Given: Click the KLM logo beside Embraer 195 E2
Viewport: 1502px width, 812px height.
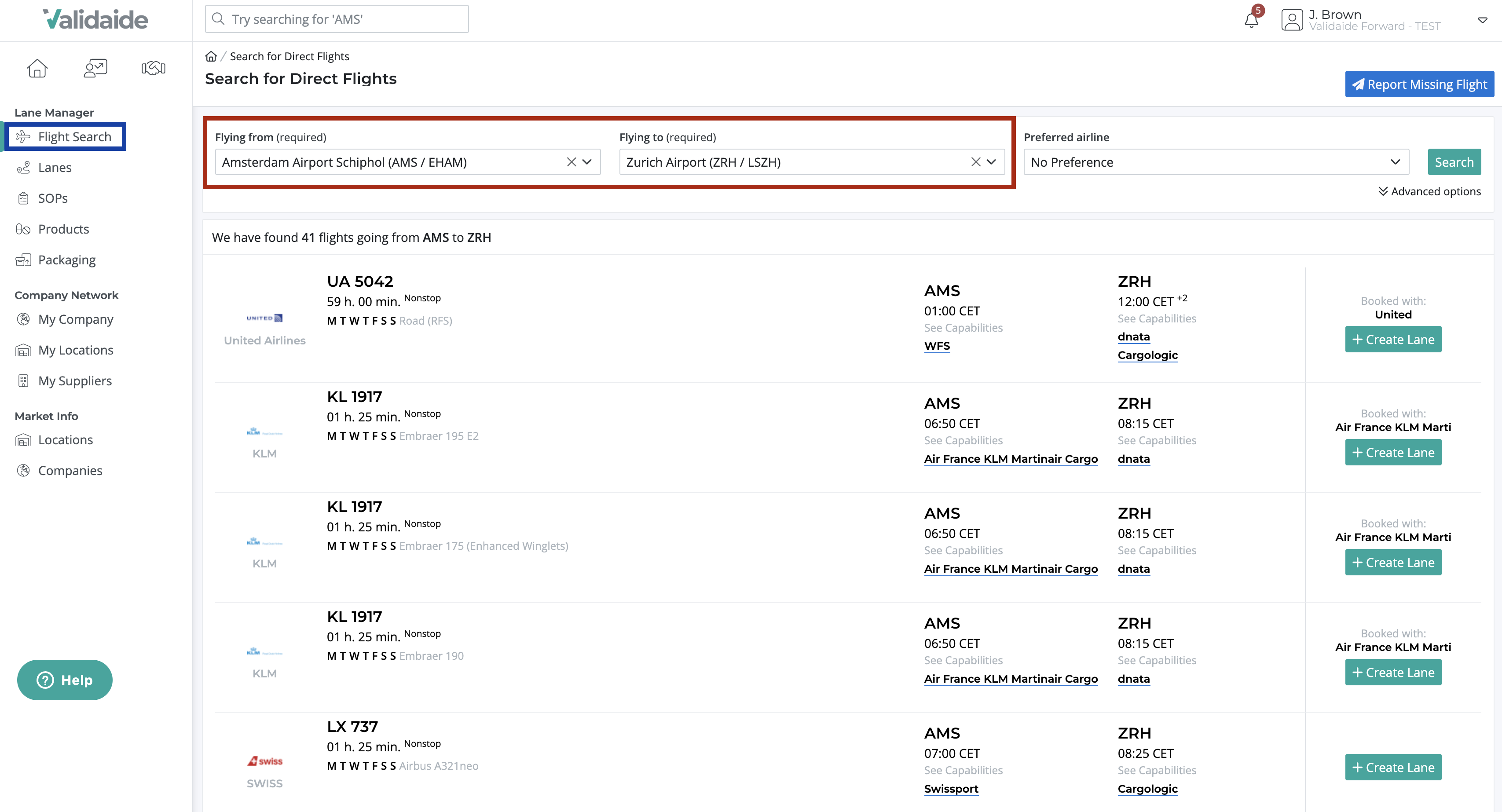Looking at the screenshot, I should (265, 432).
